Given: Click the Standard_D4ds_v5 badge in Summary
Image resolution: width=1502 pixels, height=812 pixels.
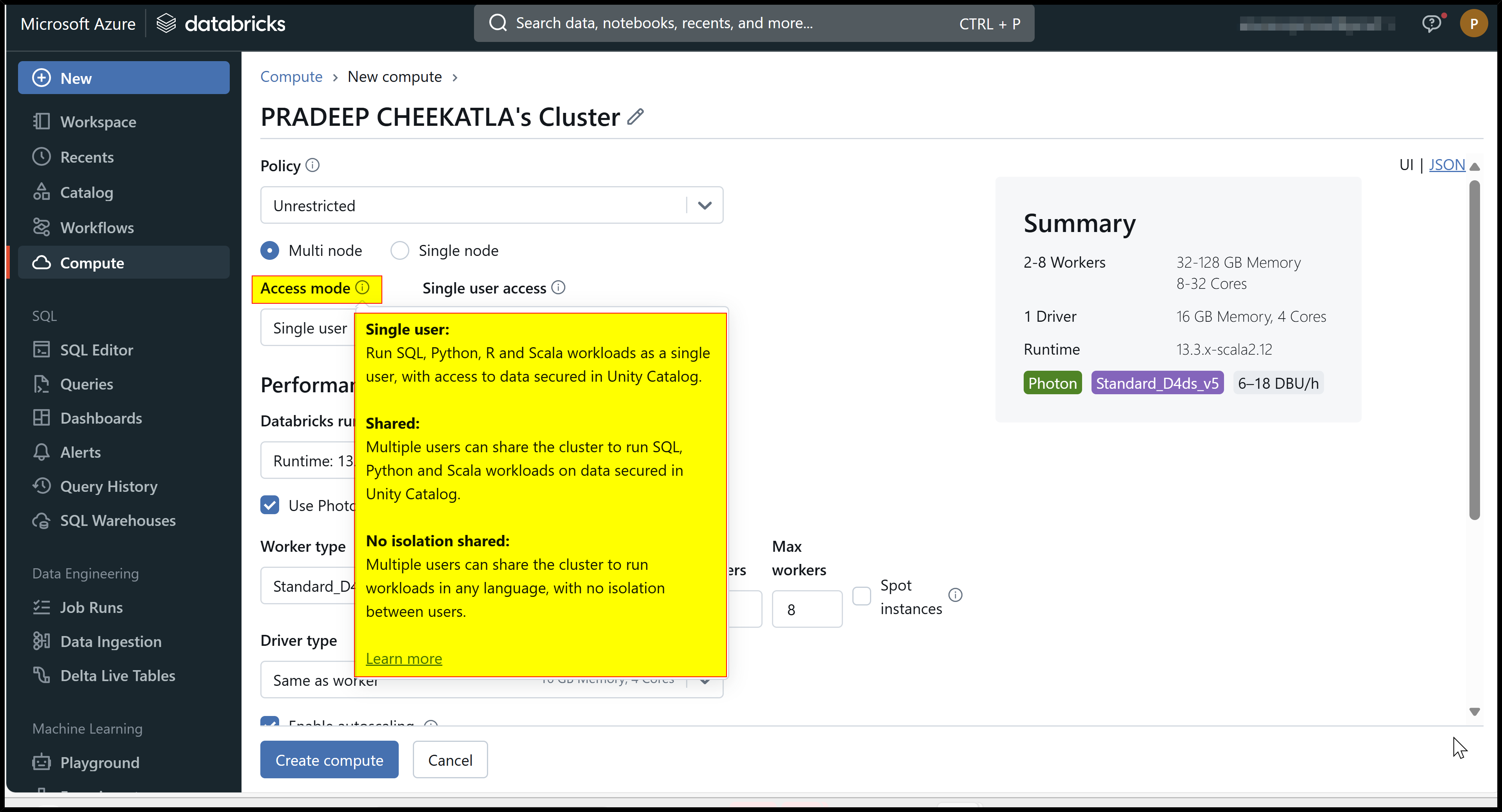Looking at the screenshot, I should pos(1157,382).
